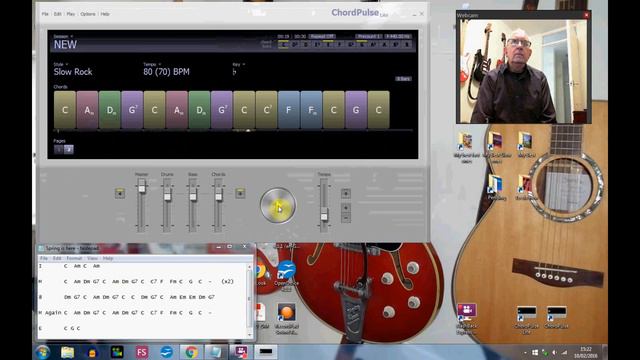The height and width of the screenshot is (360, 640).
Task: Click Notepad scrollbar down arrow
Action: tap(250, 335)
